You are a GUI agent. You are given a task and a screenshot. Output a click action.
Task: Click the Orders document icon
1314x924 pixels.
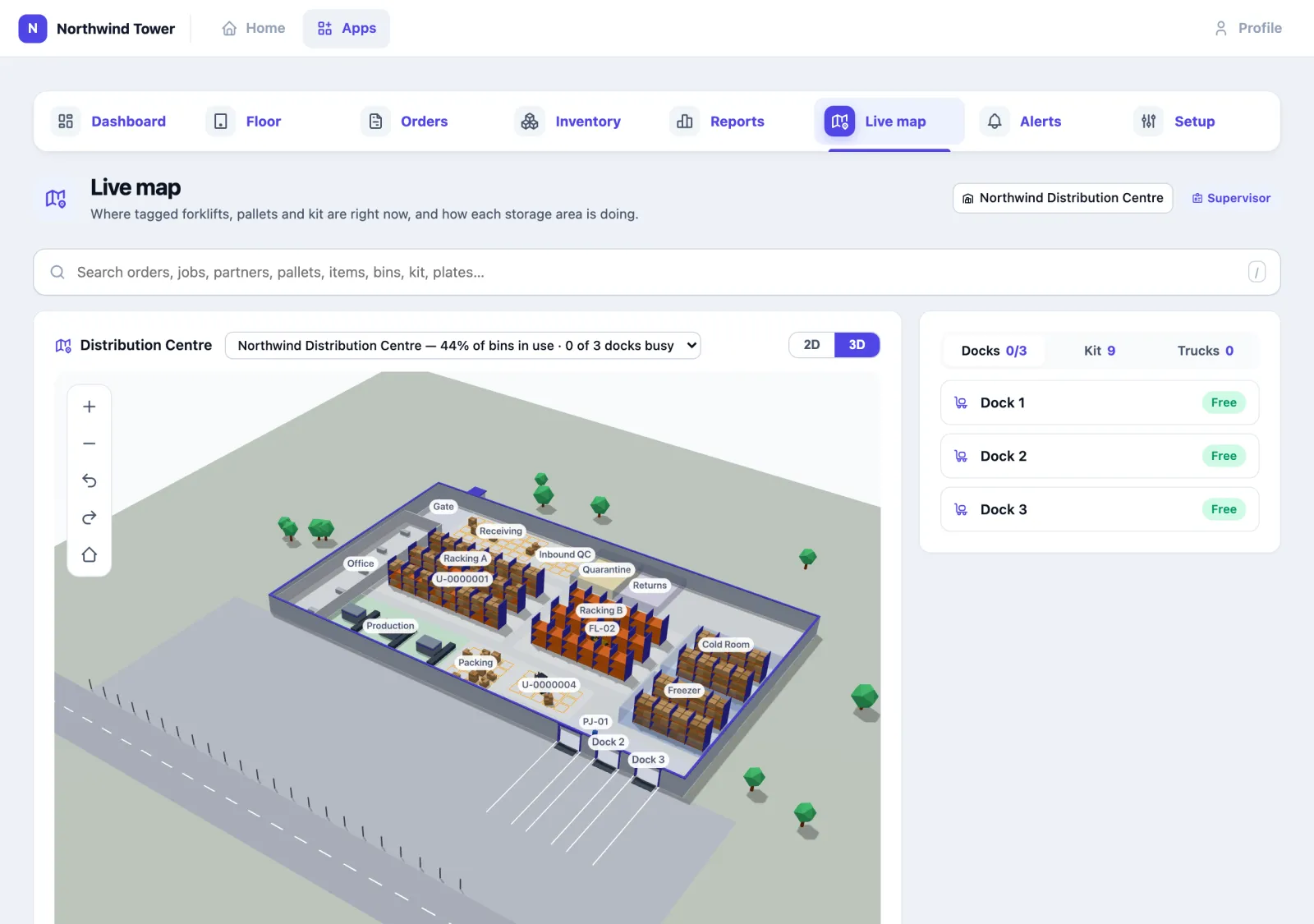pyautogui.click(x=375, y=122)
